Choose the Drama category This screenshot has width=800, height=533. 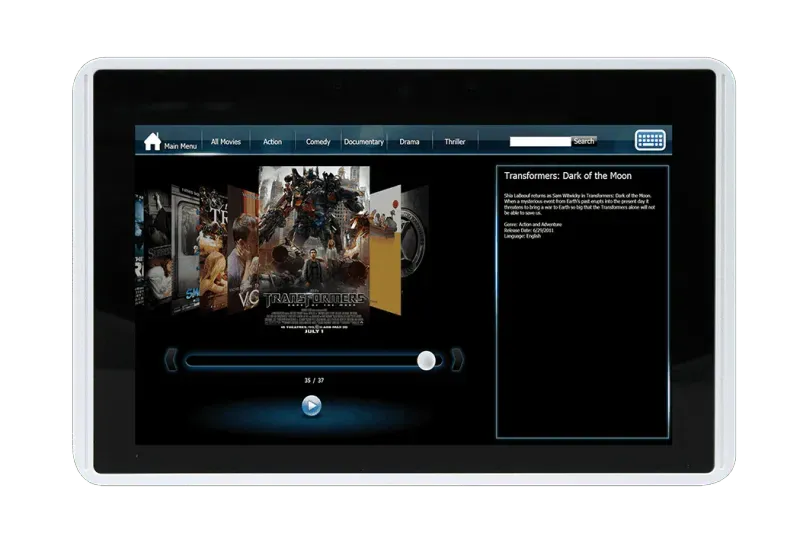pyautogui.click(x=409, y=142)
